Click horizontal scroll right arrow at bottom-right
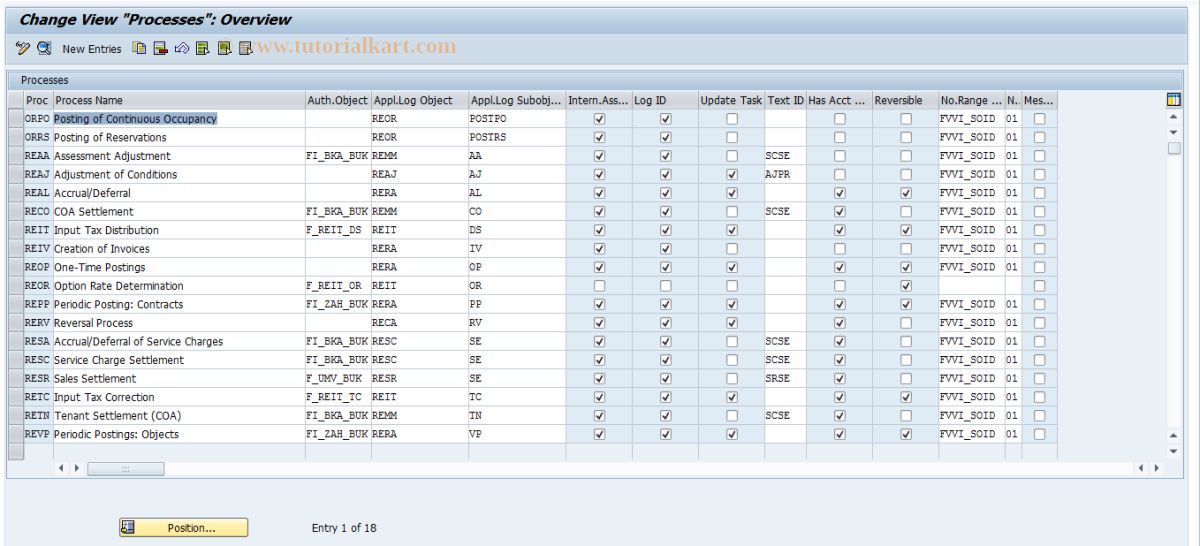The width and height of the screenshot is (1200, 546). pos(1155,468)
